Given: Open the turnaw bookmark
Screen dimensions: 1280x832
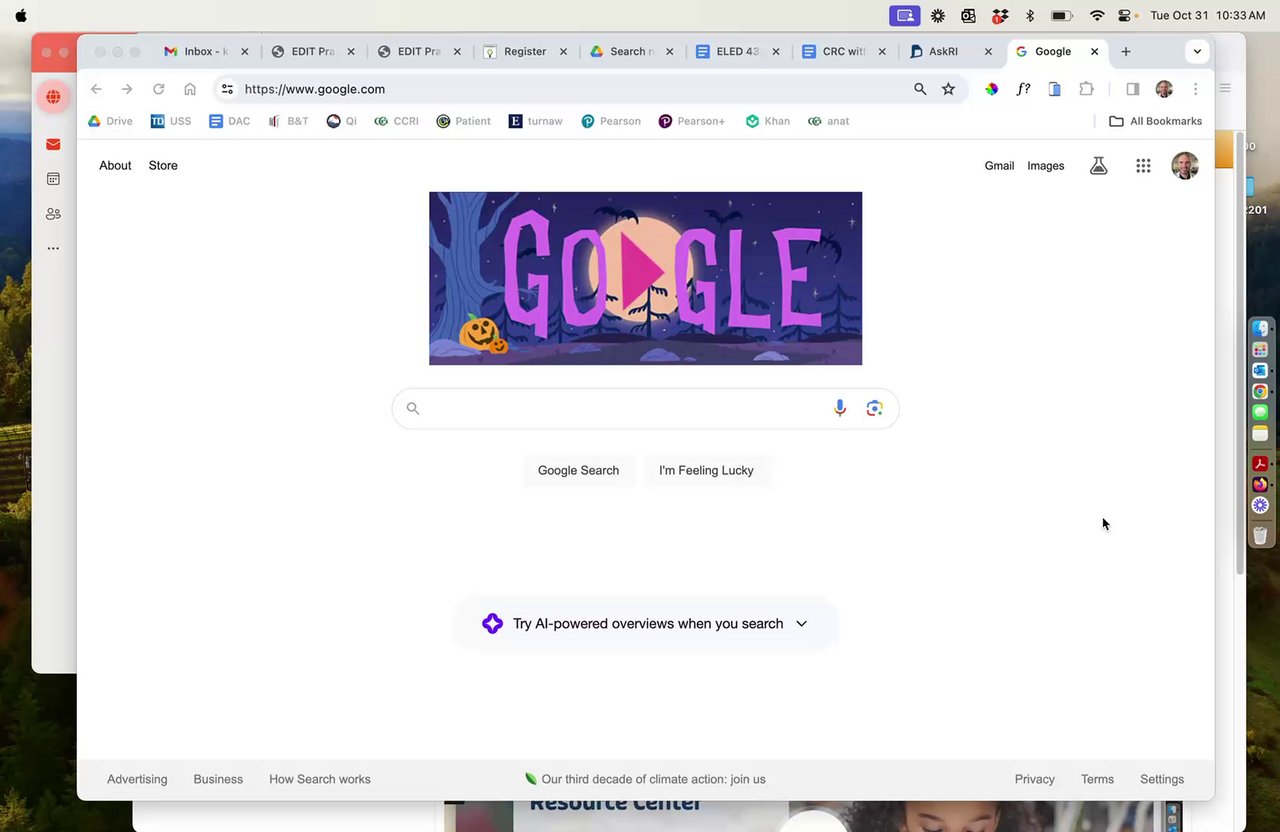Looking at the screenshot, I should tap(536, 121).
